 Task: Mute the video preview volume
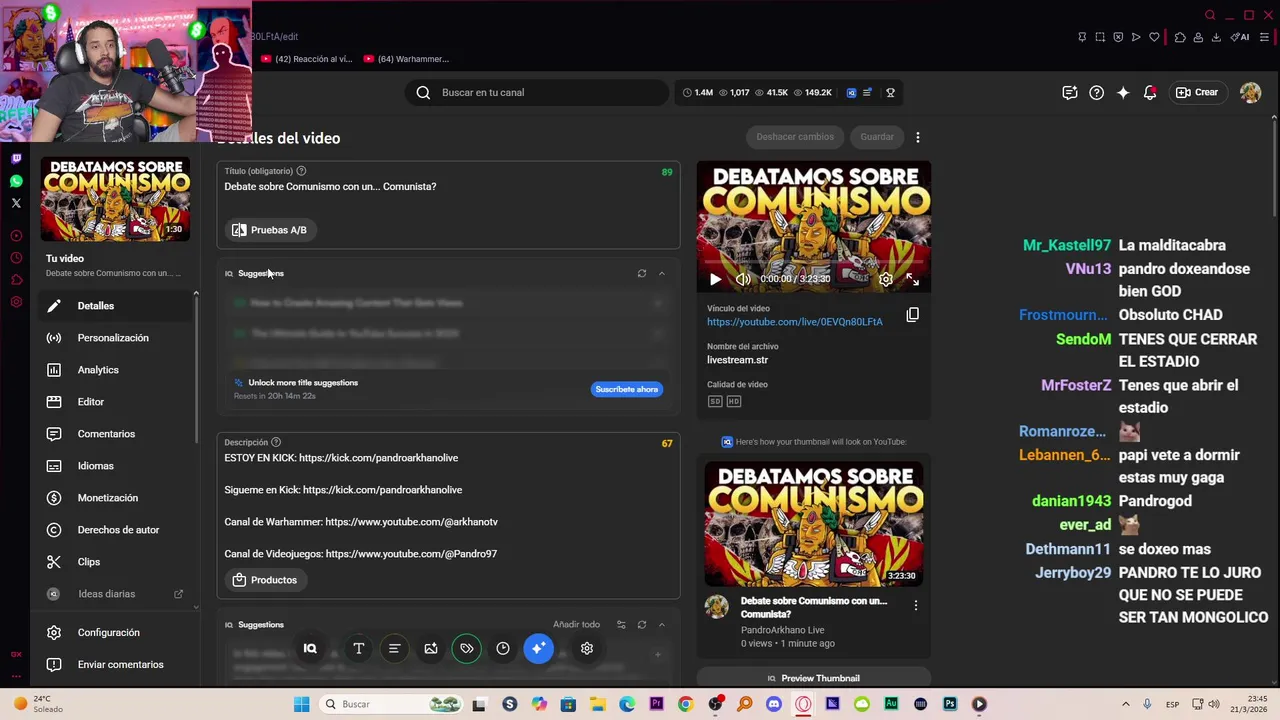742,279
